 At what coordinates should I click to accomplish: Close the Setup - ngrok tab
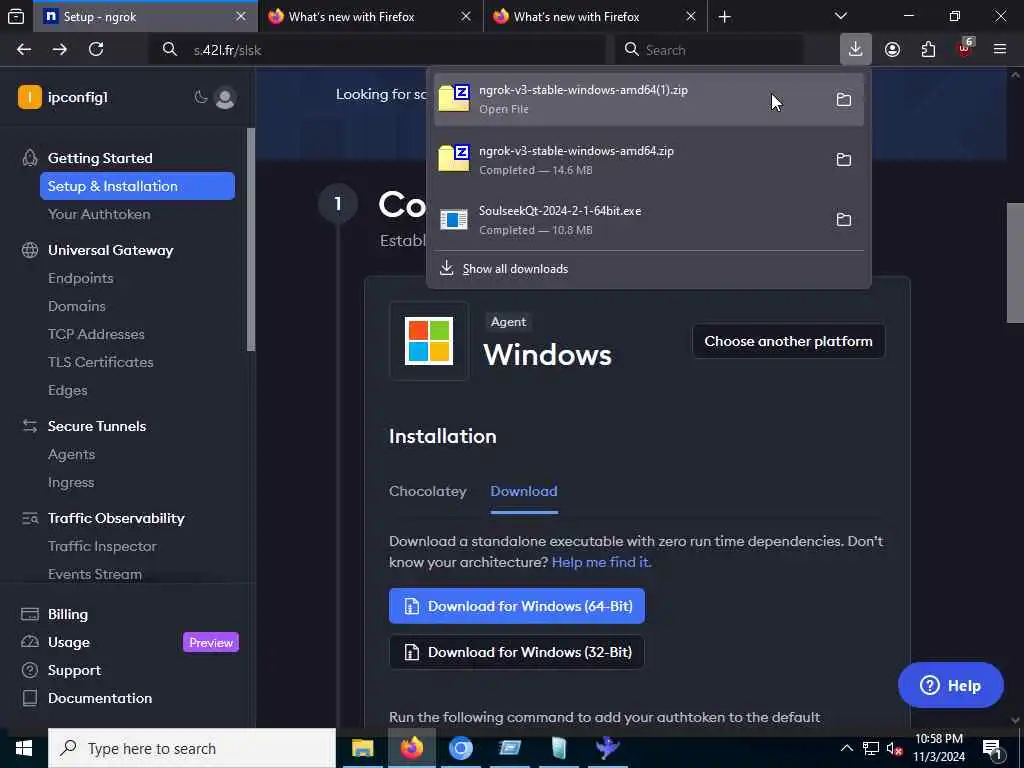tap(241, 17)
